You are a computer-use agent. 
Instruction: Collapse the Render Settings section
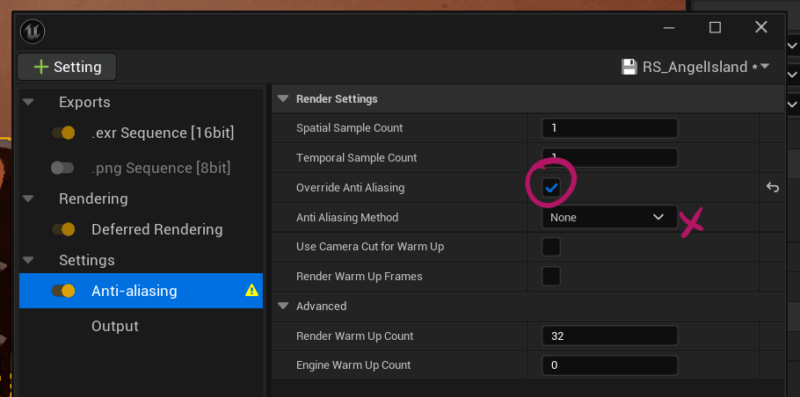click(x=283, y=99)
